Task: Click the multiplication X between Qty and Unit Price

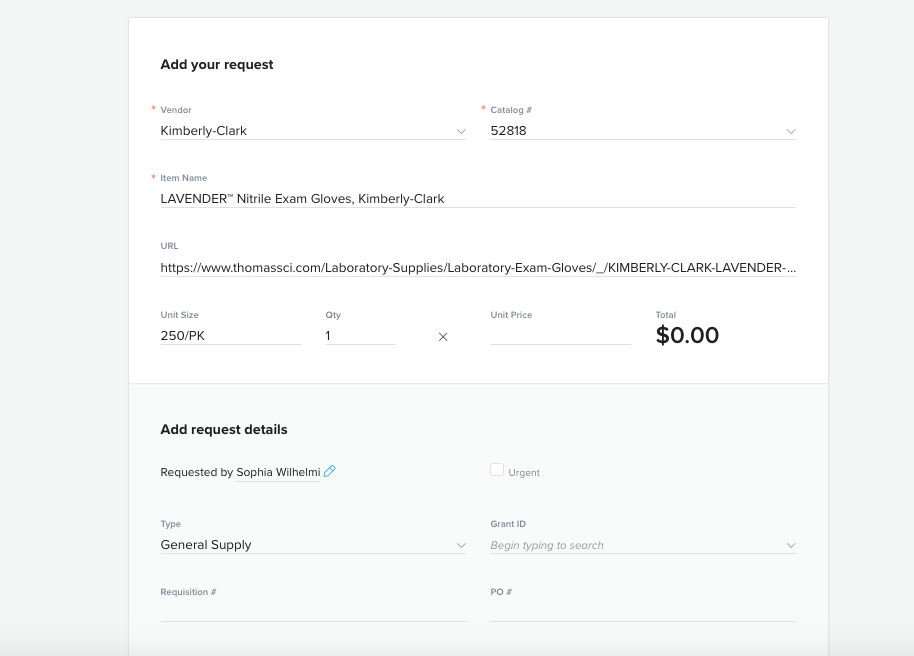Action: point(443,336)
